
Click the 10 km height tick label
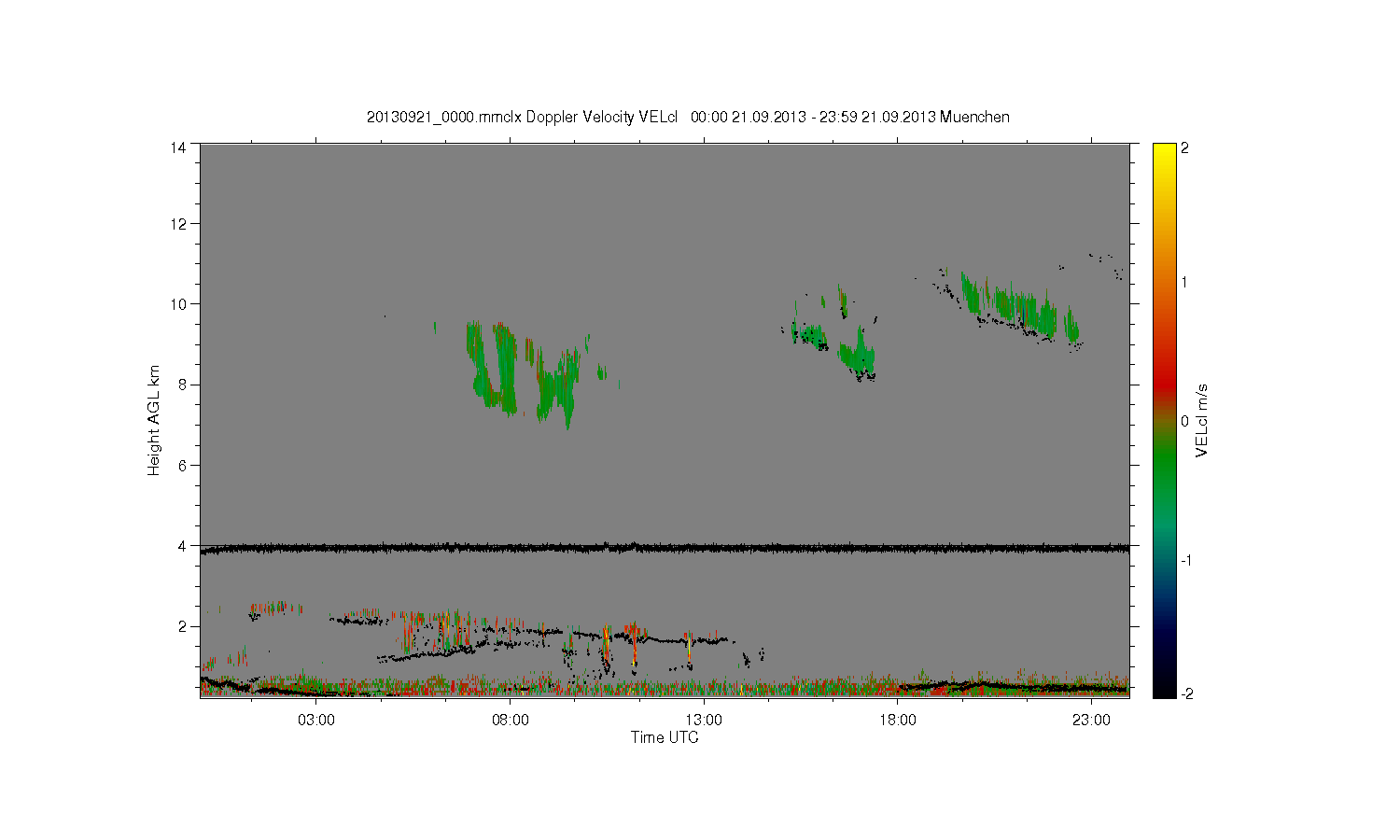[x=177, y=304]
